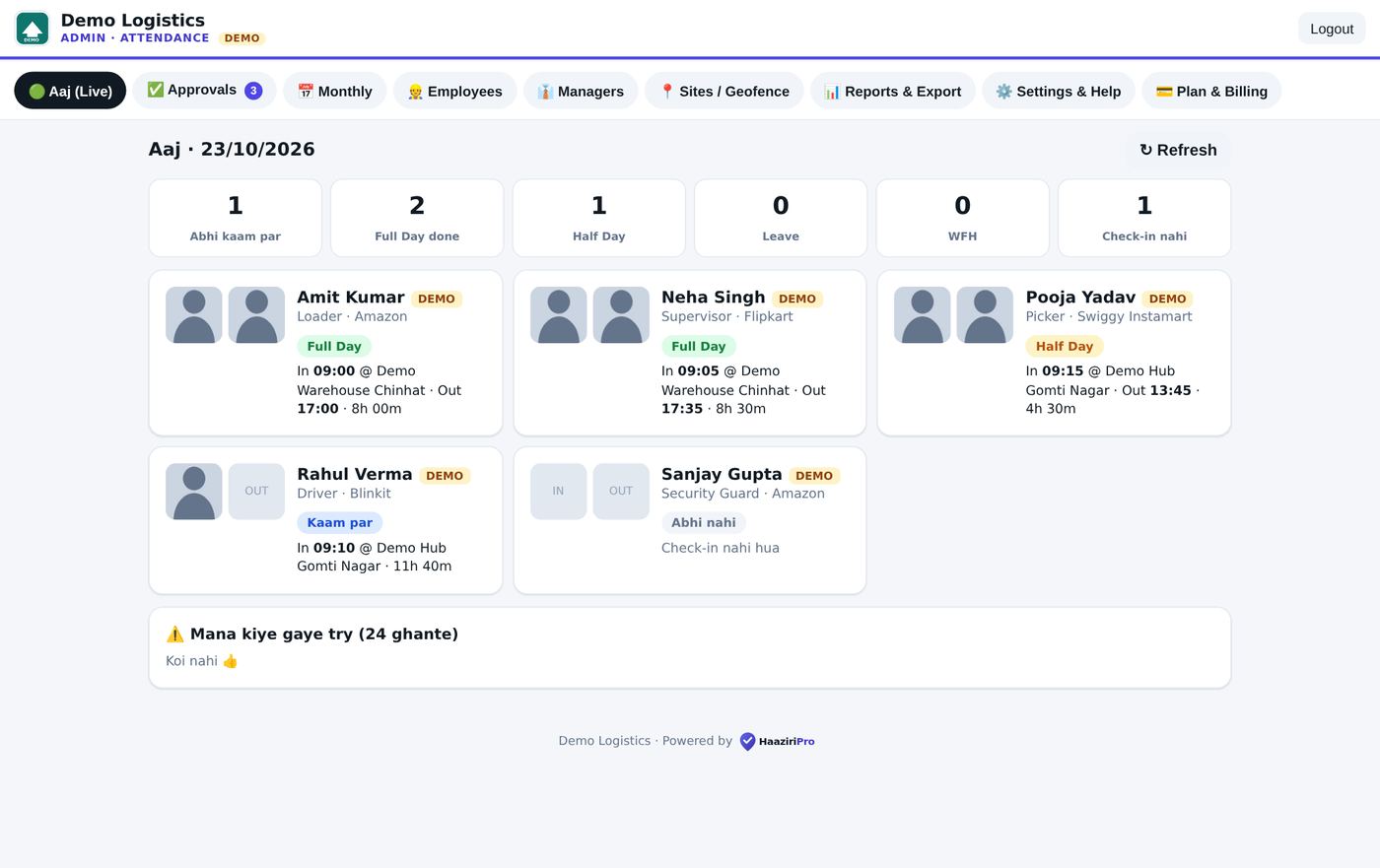Click the name Pooja Yadav
1380x868 pixels.
point(1080,298)
